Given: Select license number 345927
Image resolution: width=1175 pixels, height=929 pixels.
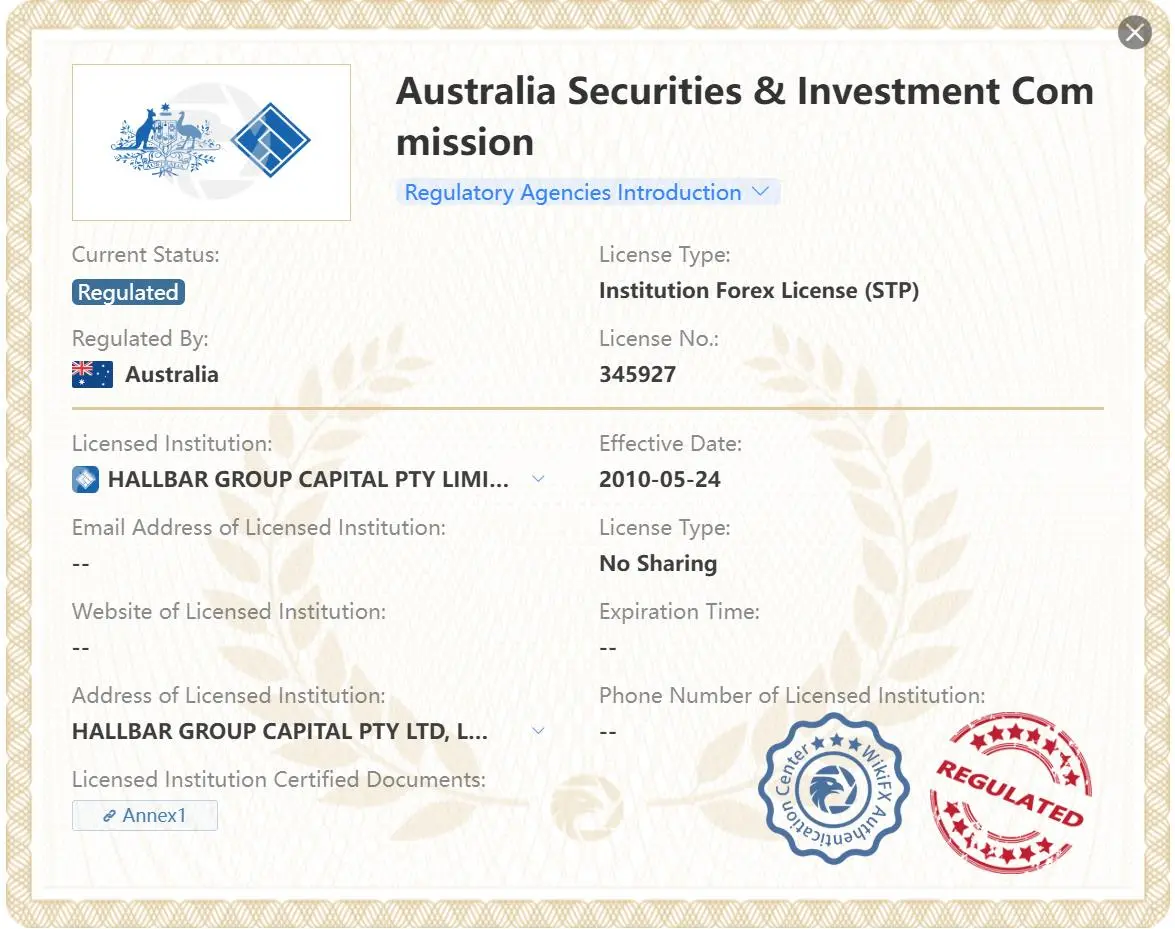Looking at the screenshot, I should (638, 374).
